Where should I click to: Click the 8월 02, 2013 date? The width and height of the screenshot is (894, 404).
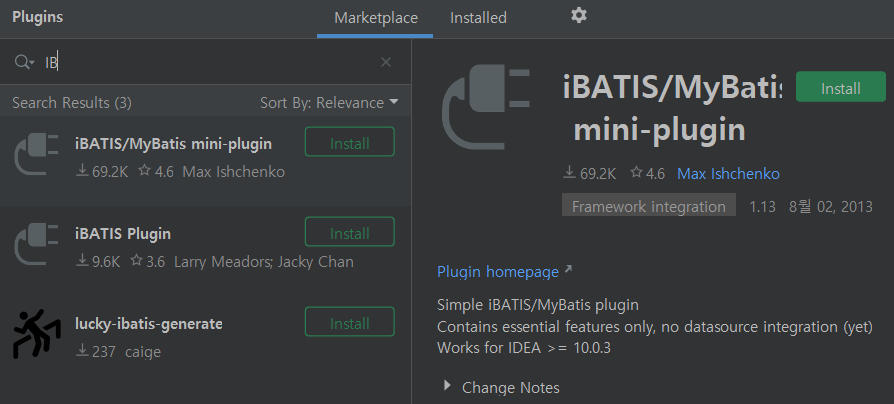[831, 206]
